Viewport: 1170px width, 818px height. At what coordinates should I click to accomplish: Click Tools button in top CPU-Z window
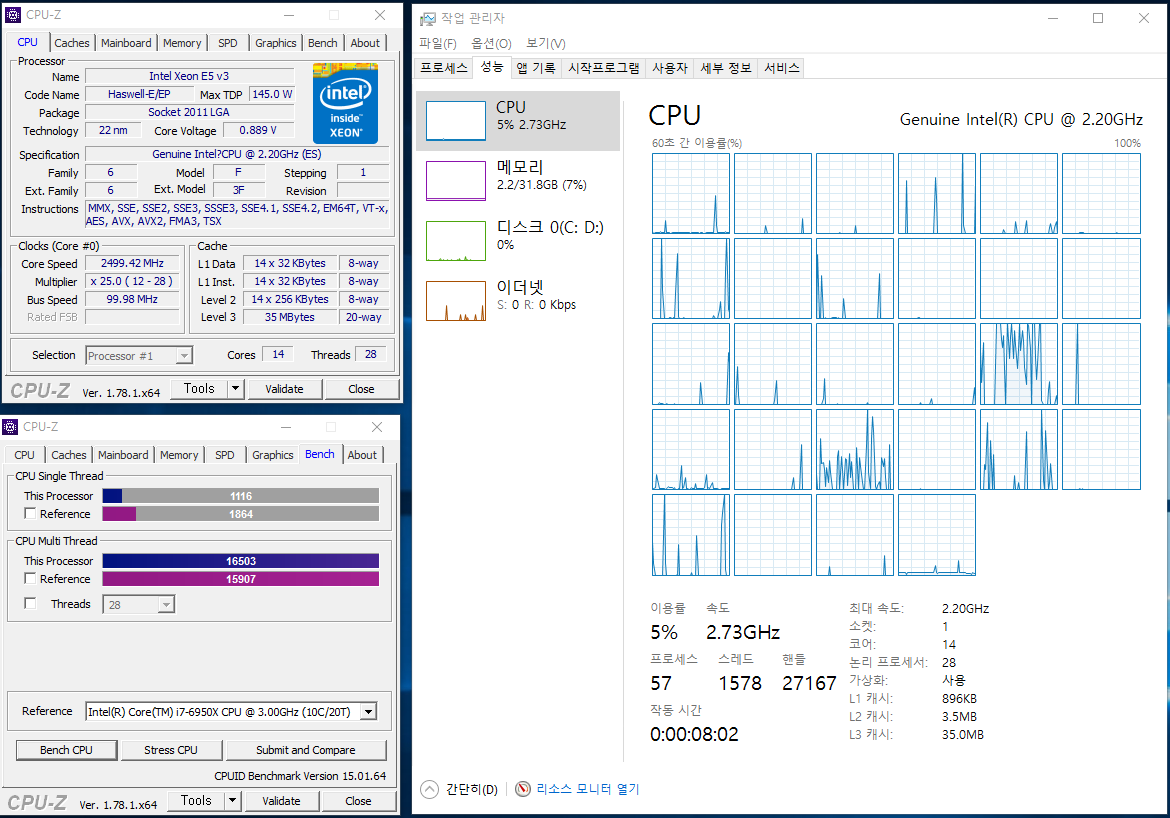pyautogui.click(x=198, y=388)
